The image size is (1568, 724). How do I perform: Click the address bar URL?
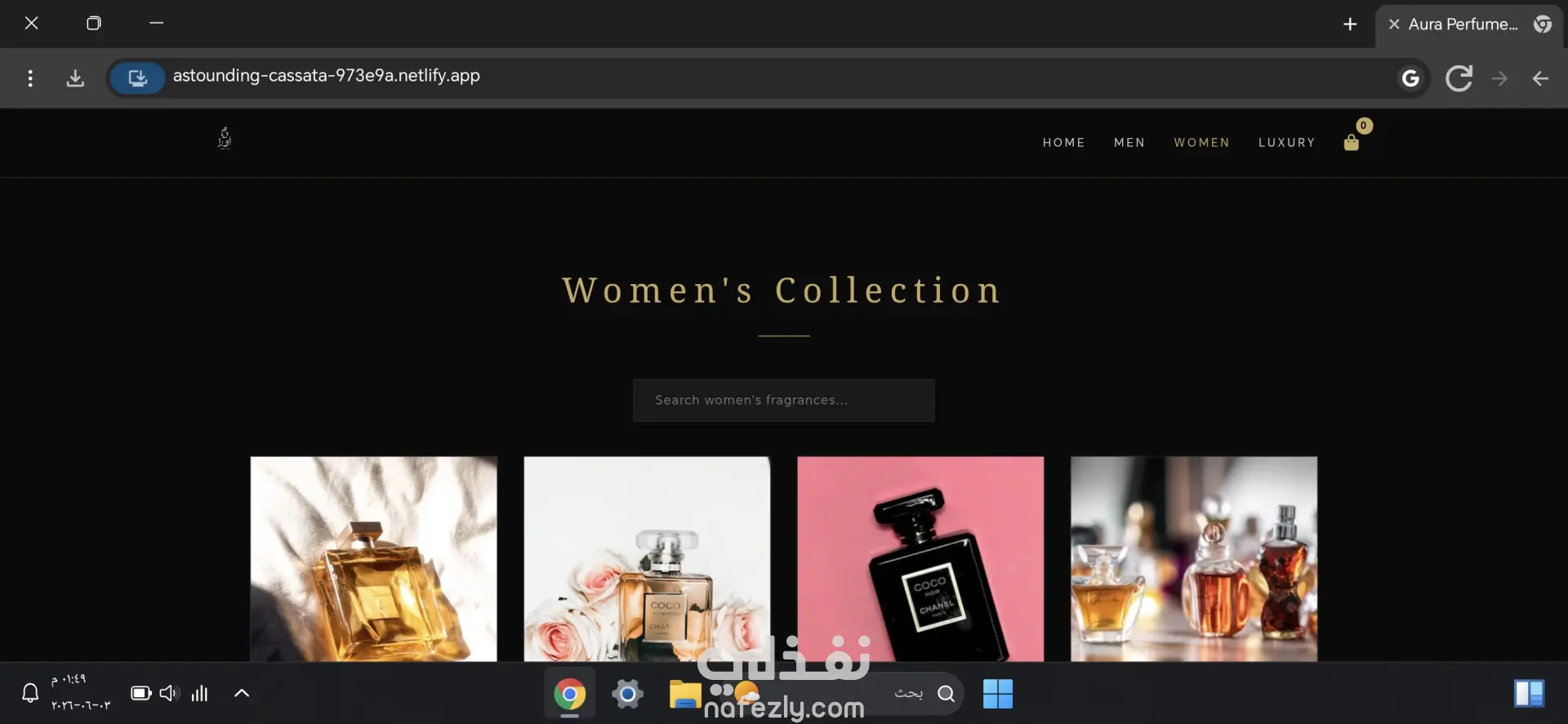tap(327, 76)
